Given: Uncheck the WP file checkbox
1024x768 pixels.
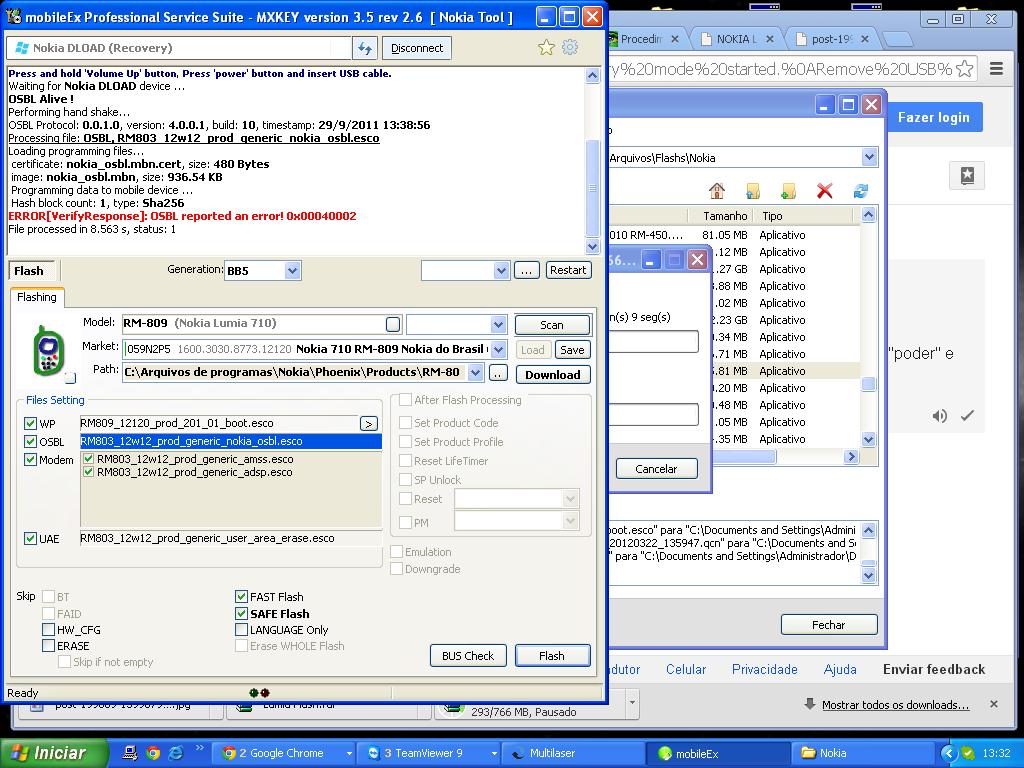Looking at the screenshot, I should [31, 423].
